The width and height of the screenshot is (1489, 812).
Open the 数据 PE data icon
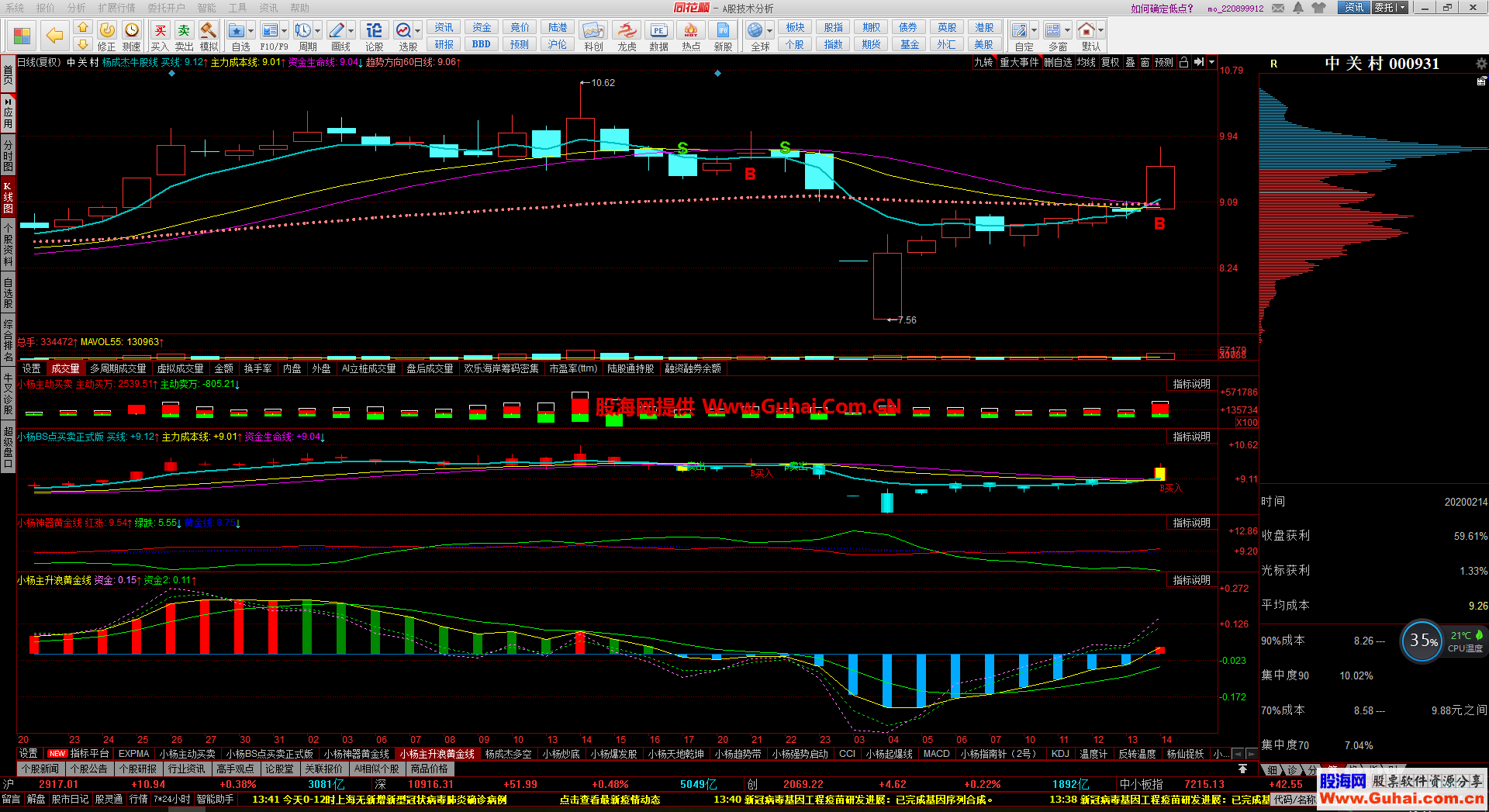(x=658, y=30)
